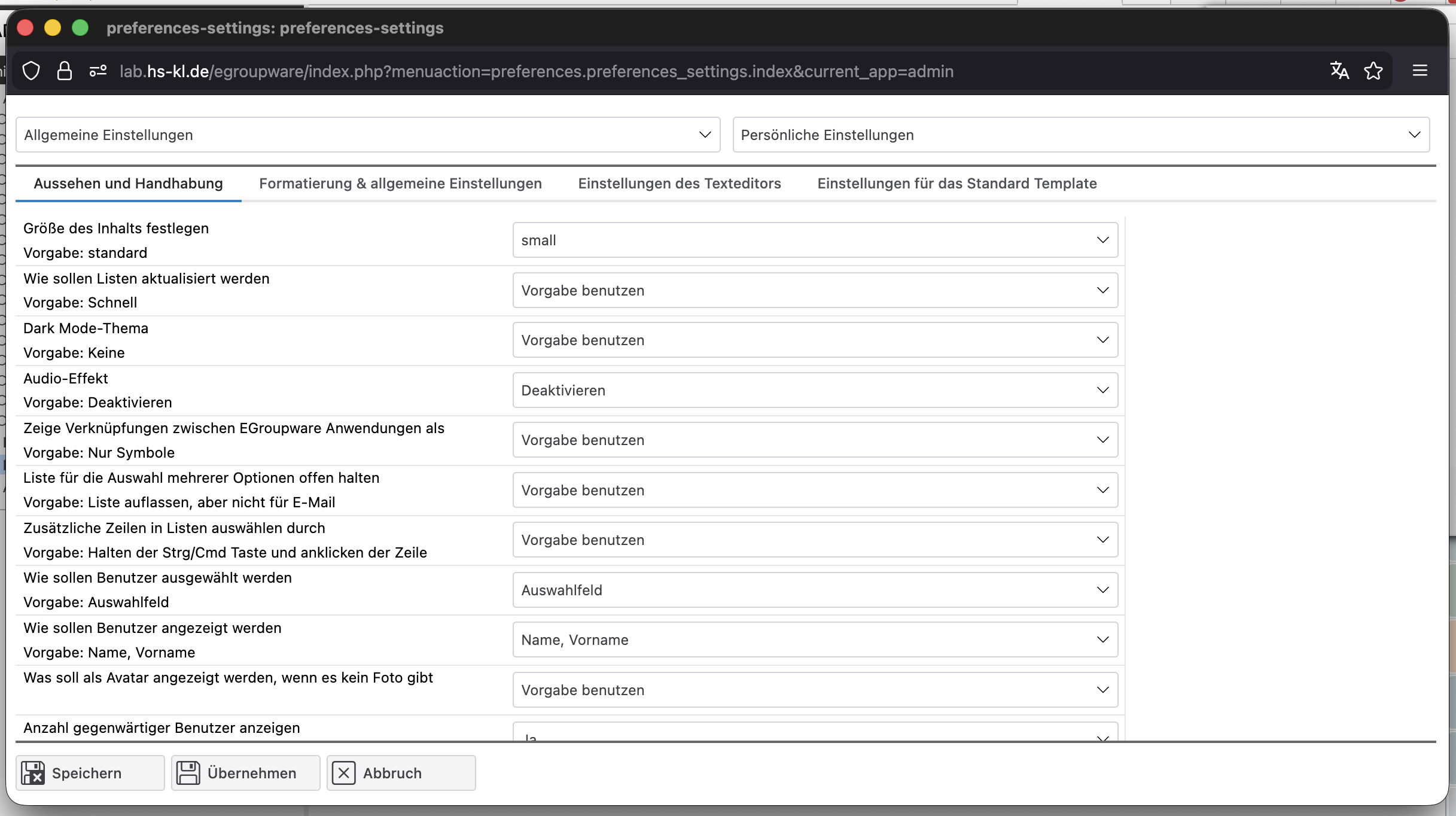Click the translate page icon in address bar

[x=1339, y=71]
